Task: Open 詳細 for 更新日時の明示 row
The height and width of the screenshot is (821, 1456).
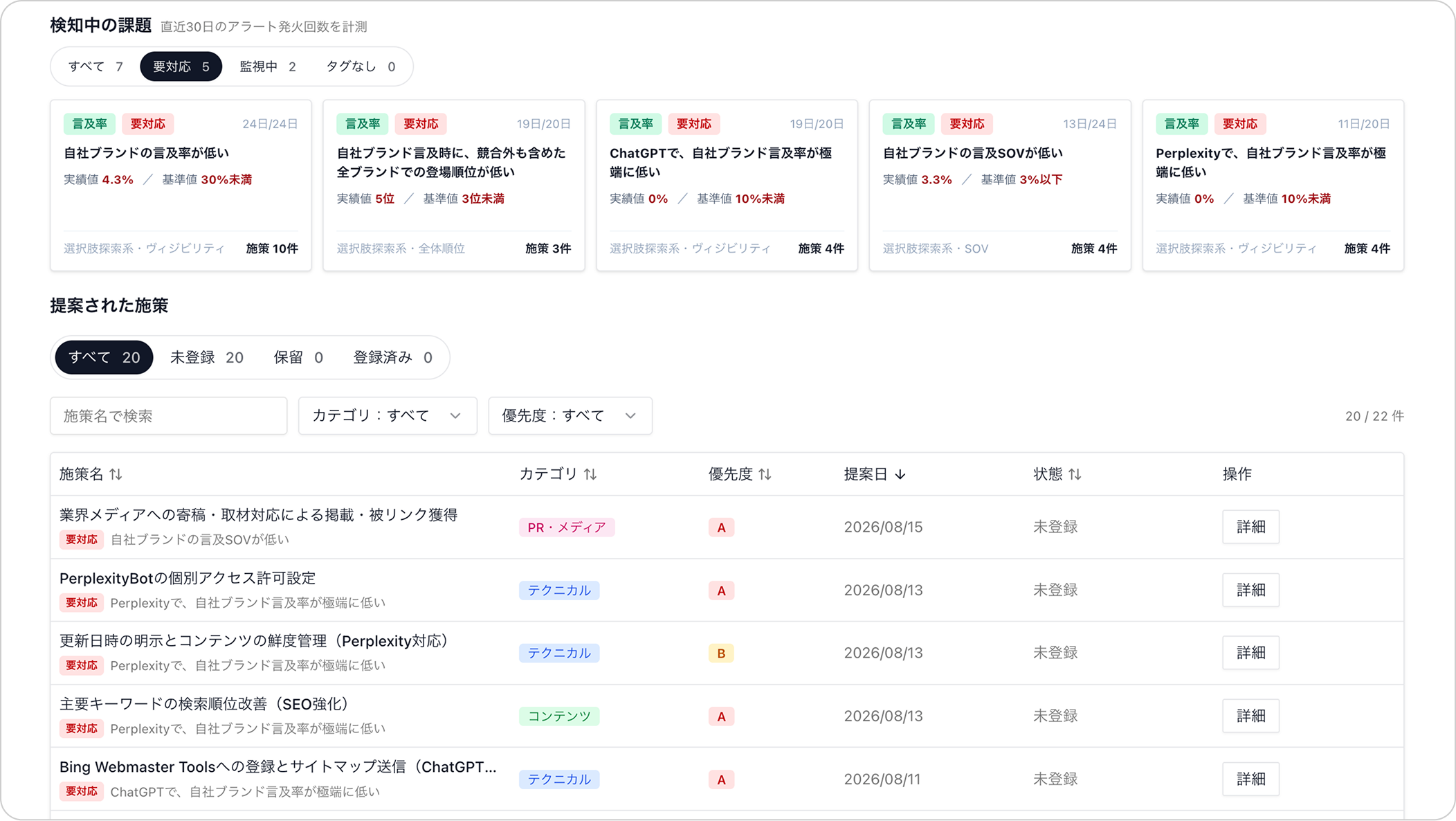Action: (x=1250, y=653)
